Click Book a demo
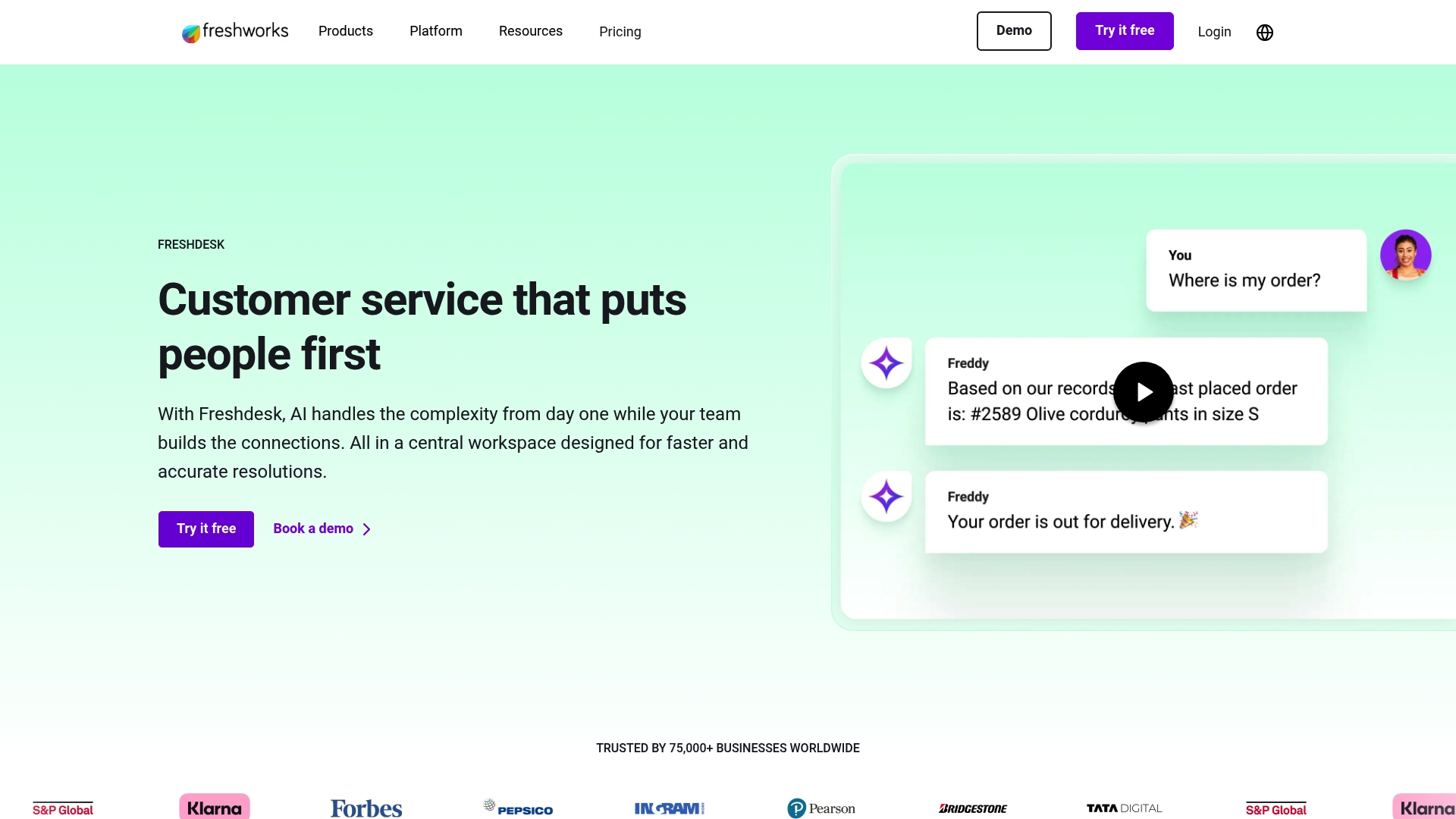Viewport: 1456px width, 819px height. 312,529
